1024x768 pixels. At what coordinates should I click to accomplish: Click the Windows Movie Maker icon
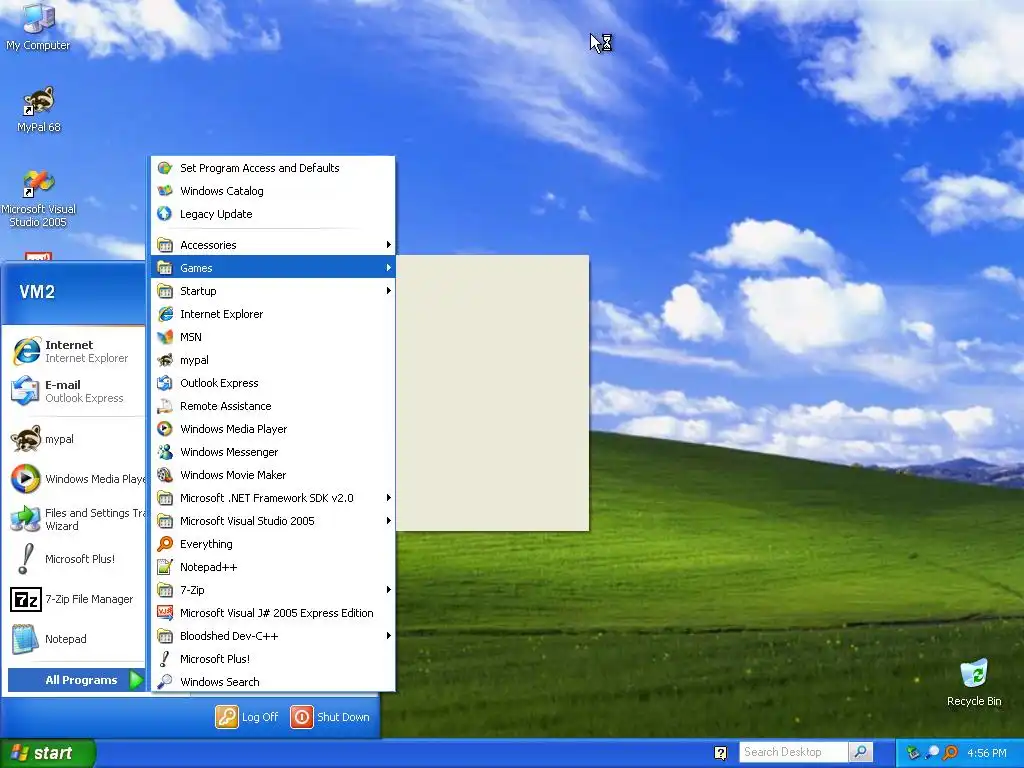[165, 475]
